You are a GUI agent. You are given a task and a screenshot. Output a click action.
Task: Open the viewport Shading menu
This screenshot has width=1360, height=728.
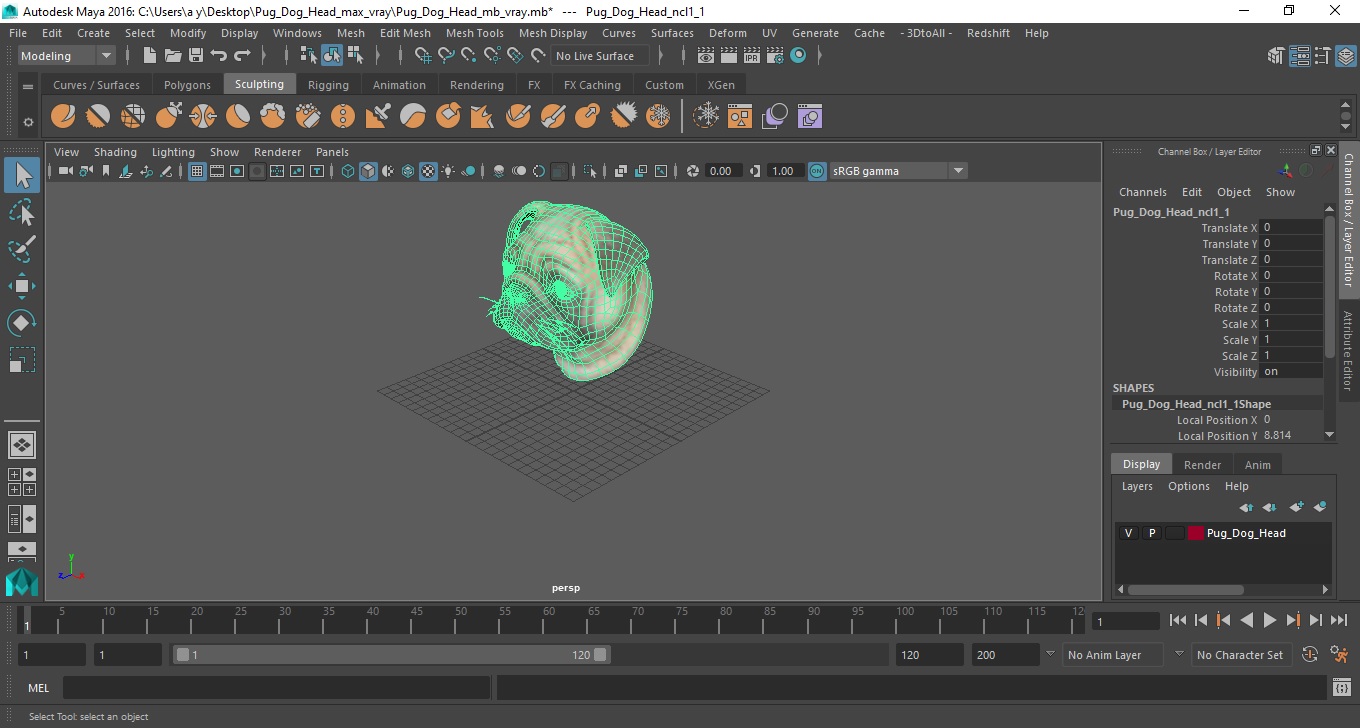pyautogui.click(x=115, y=152)
